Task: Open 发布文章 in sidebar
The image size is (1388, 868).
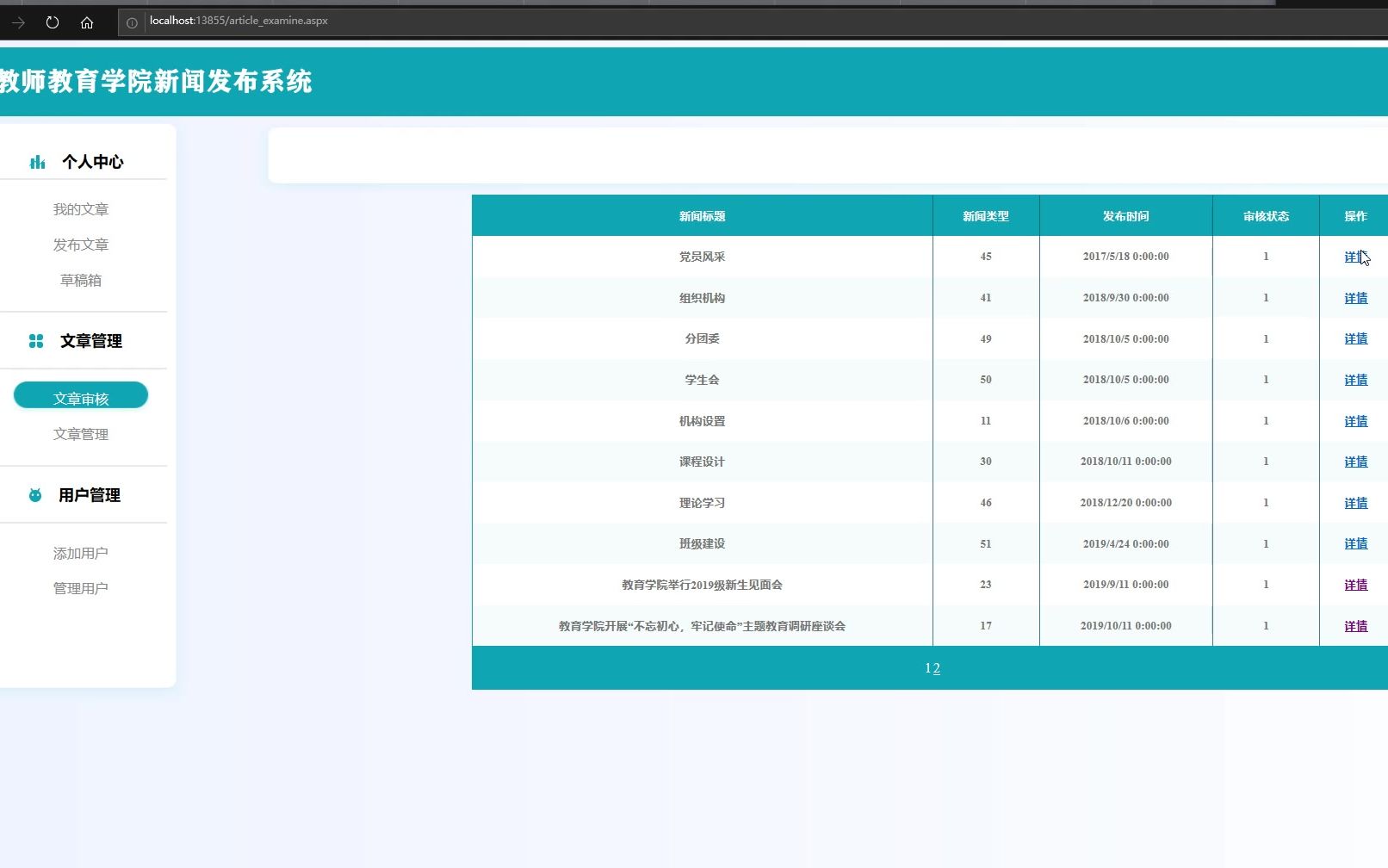Action: (81, 245)
